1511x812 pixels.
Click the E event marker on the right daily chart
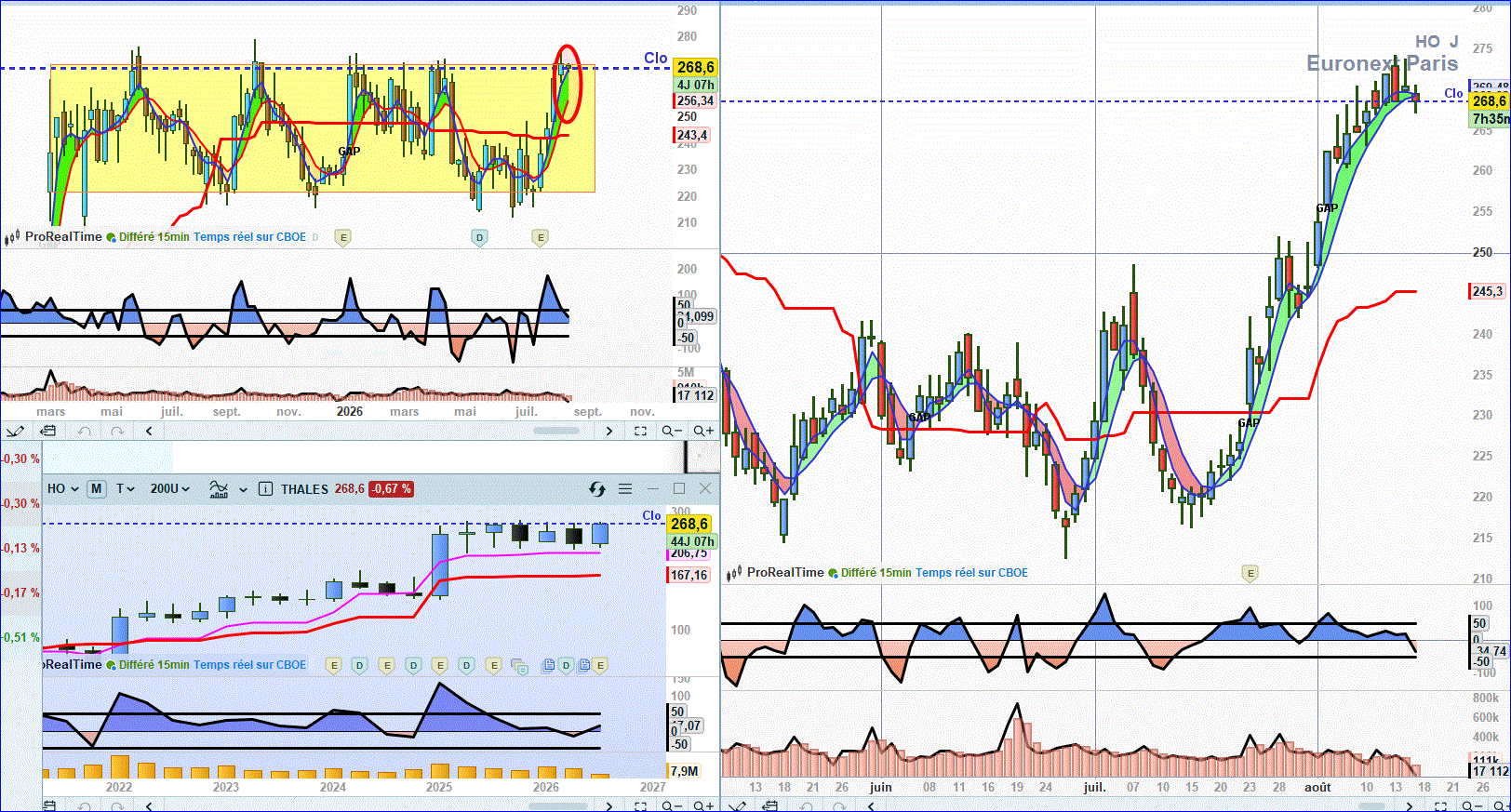pos(1250,573)
